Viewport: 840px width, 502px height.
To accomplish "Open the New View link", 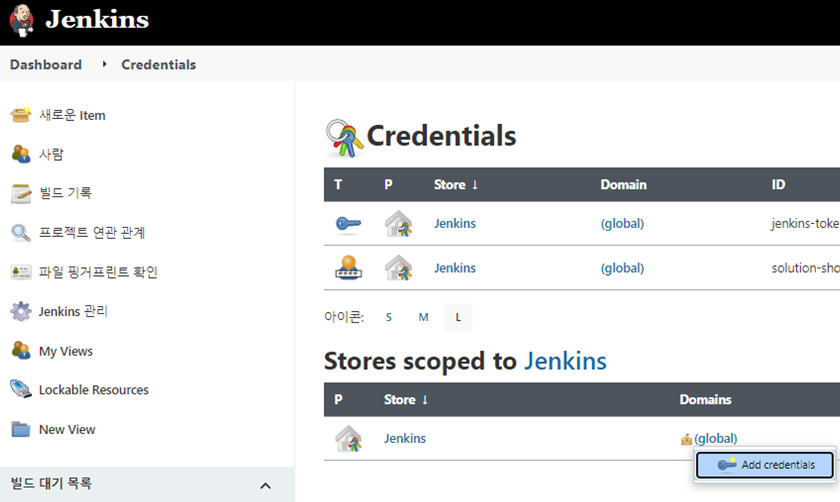I will (67, 430).
